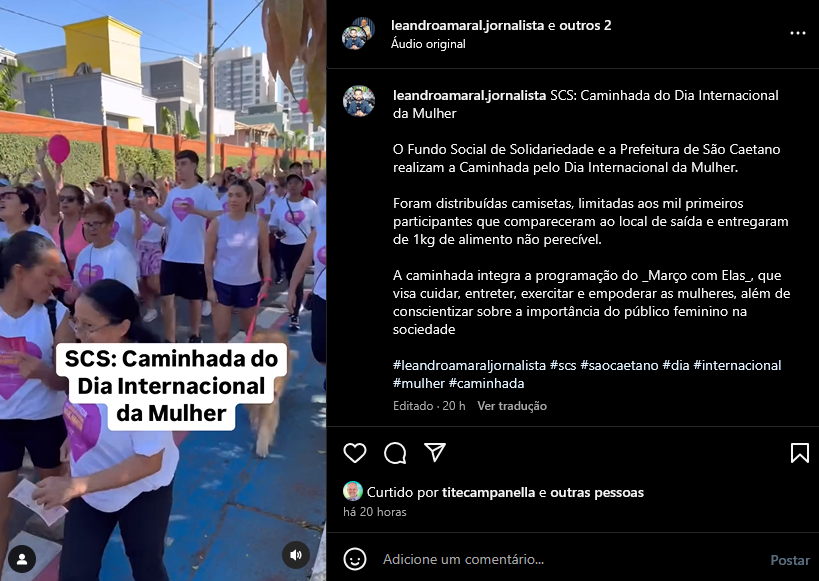Click the Postar button
The height and width of the screenshot is (581, 819).
coord(790,560)
